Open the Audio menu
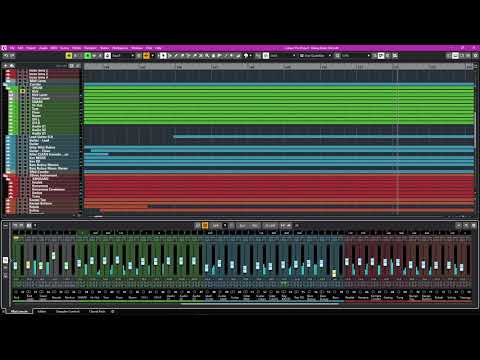The height and width of the screenshot is (360, 480). pyautogui.click(x=43, y=48)
